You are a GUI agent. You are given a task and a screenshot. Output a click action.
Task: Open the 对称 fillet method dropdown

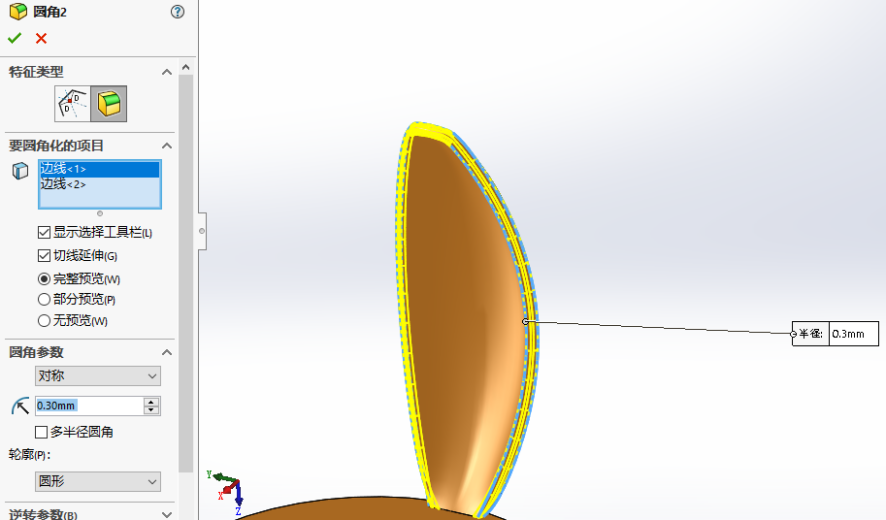[98, 376]
